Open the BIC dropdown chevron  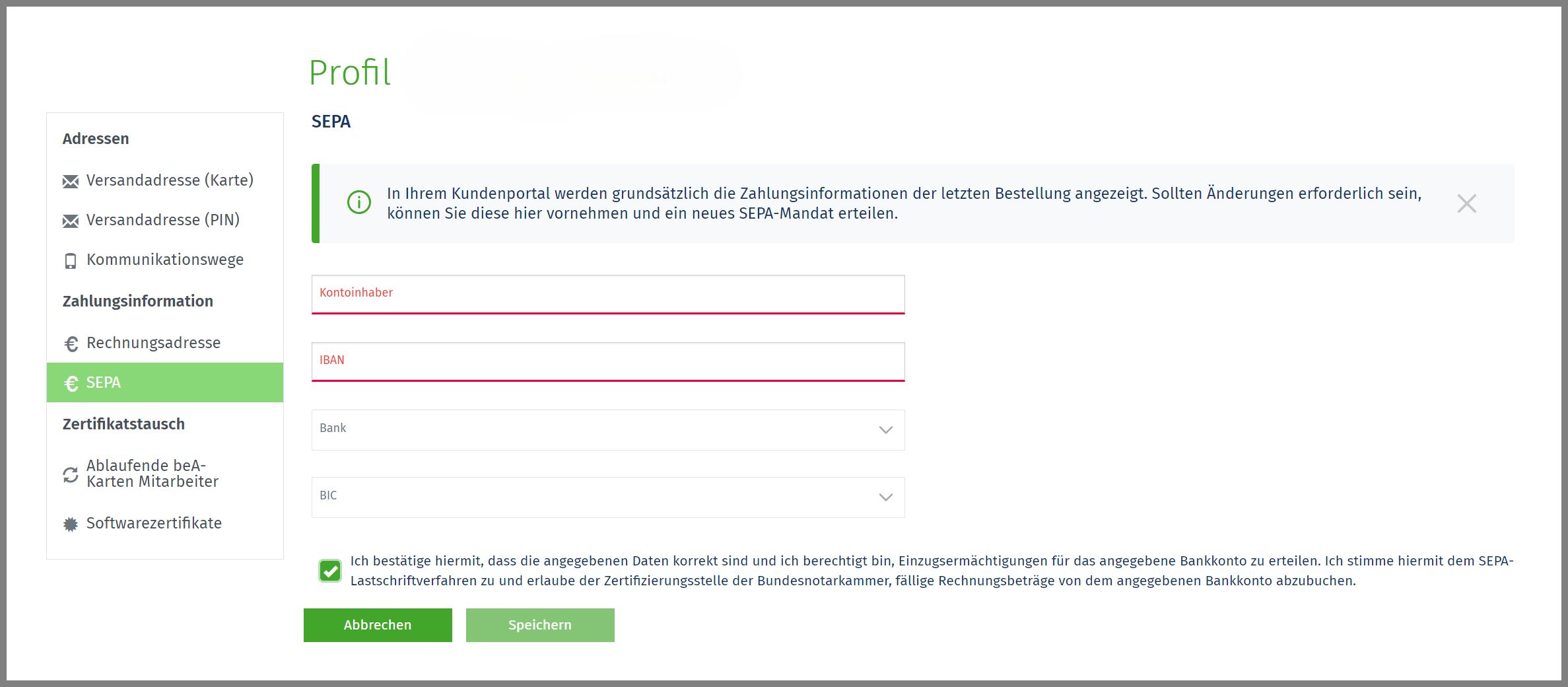click(x=885, y=497)
